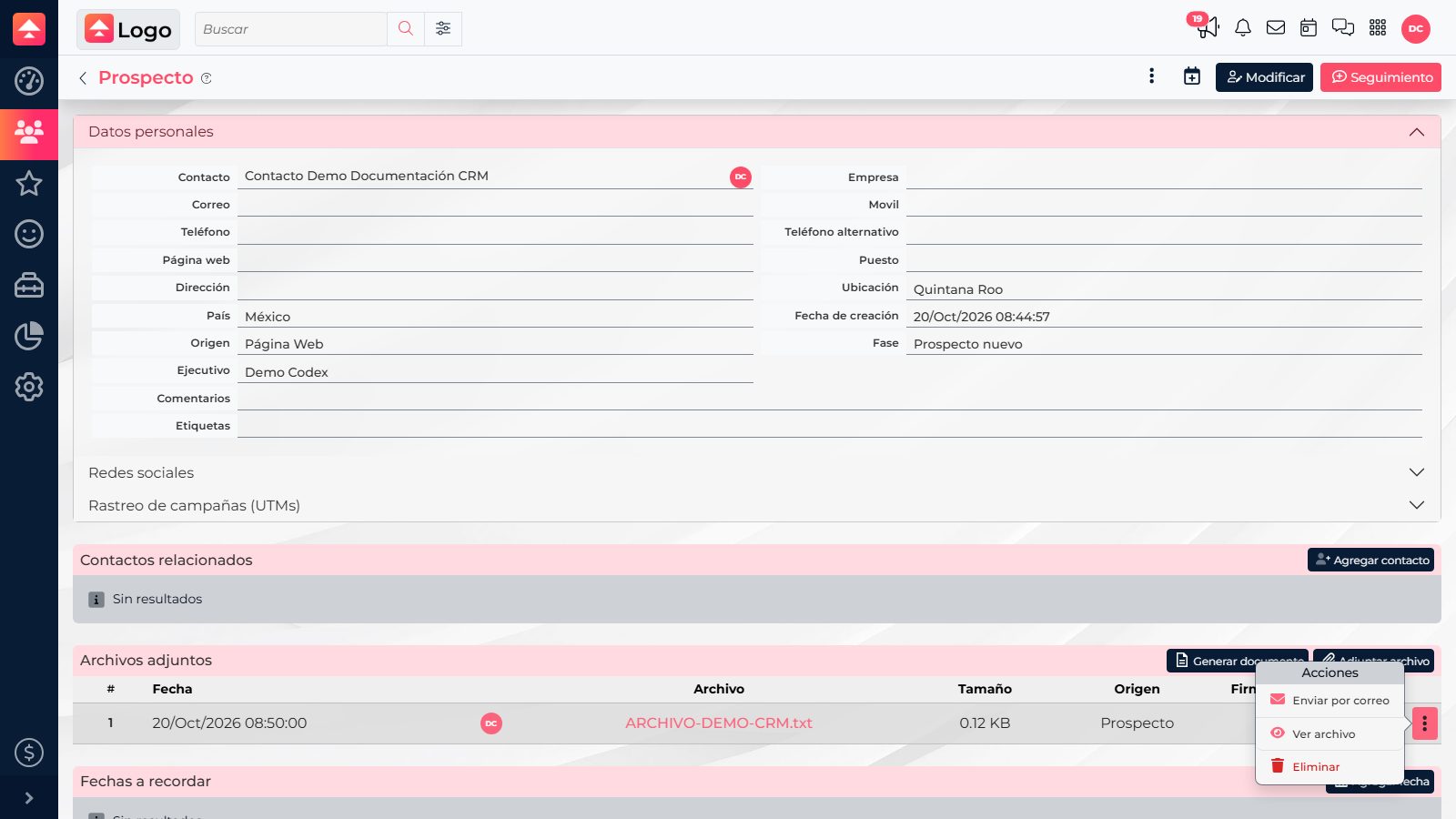Click the search magnifier icon

pos(406,29)
